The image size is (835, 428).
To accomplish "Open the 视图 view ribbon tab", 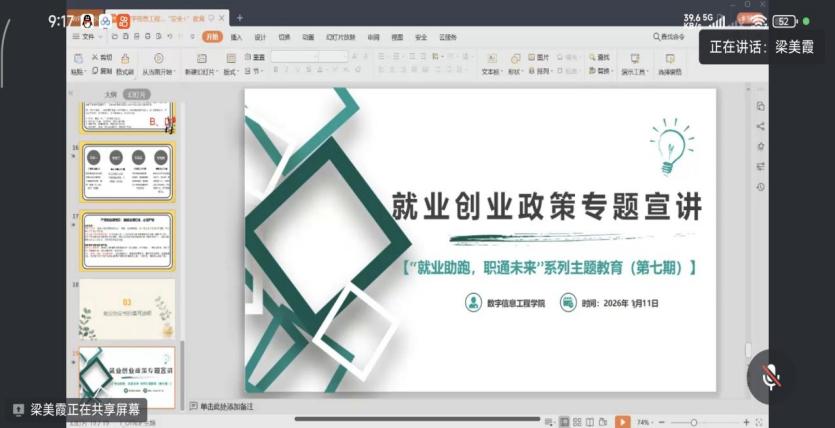I will (x=397, y=37).
